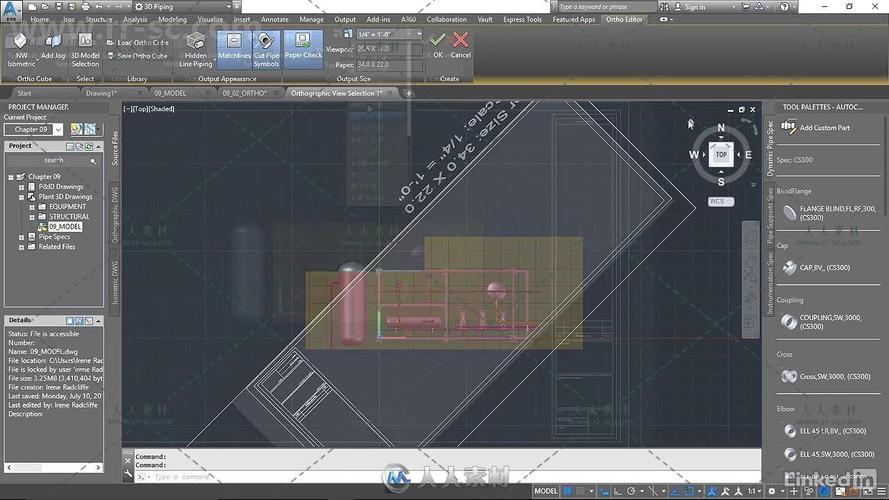Click the green OK checkmark button
Viewport: 889px width, 500px height.
(x=437, y=45)
